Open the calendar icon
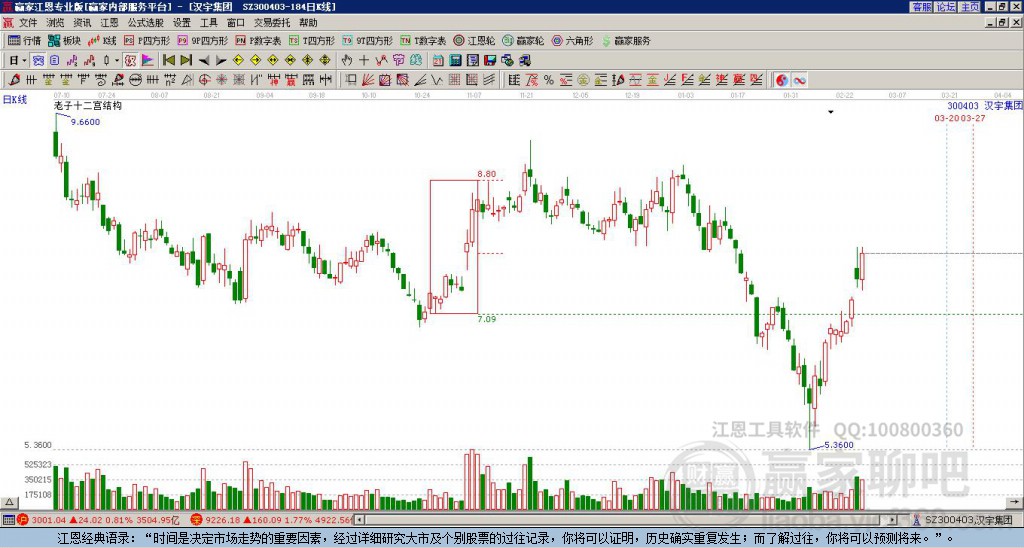 pos(438,61)
